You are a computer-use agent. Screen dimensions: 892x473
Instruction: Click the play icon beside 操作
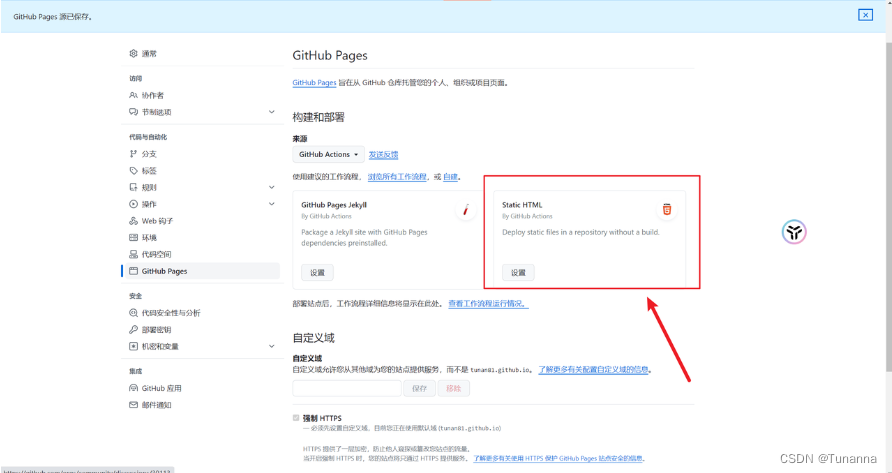coord(133,204)
